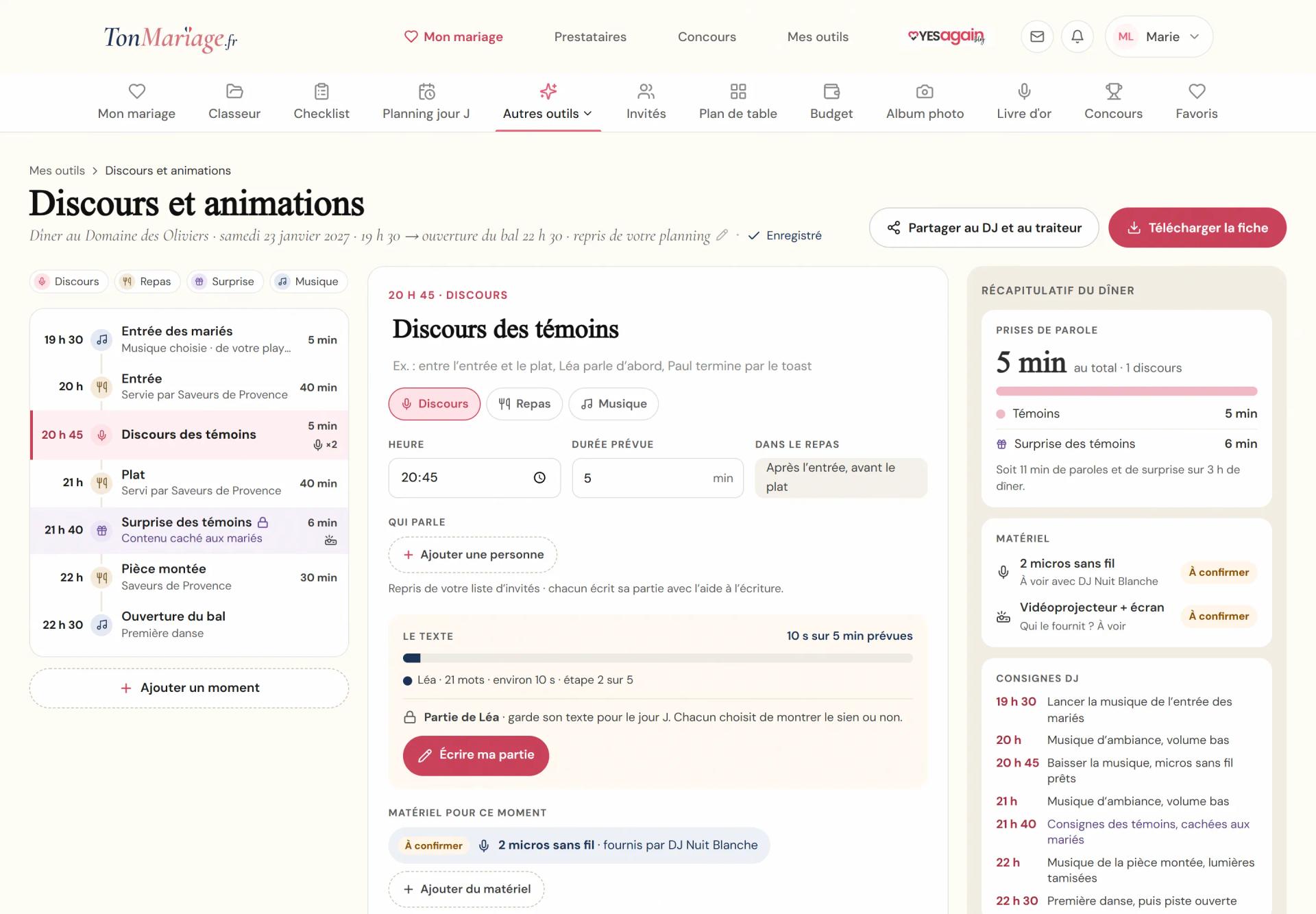Viewport: 1316px width, 914px height.
Task: Toggle the Surprise filter chip
Action: [x=225, y=282]
